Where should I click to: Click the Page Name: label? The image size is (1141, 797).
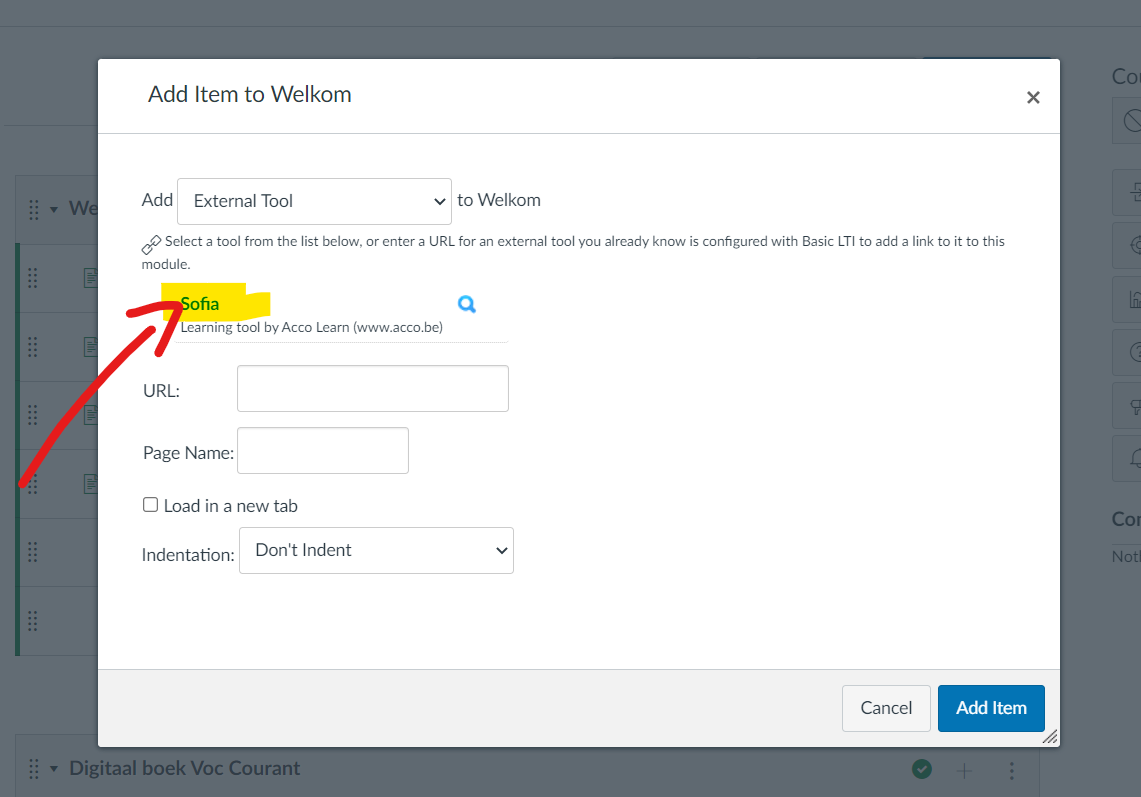point(188,453)
